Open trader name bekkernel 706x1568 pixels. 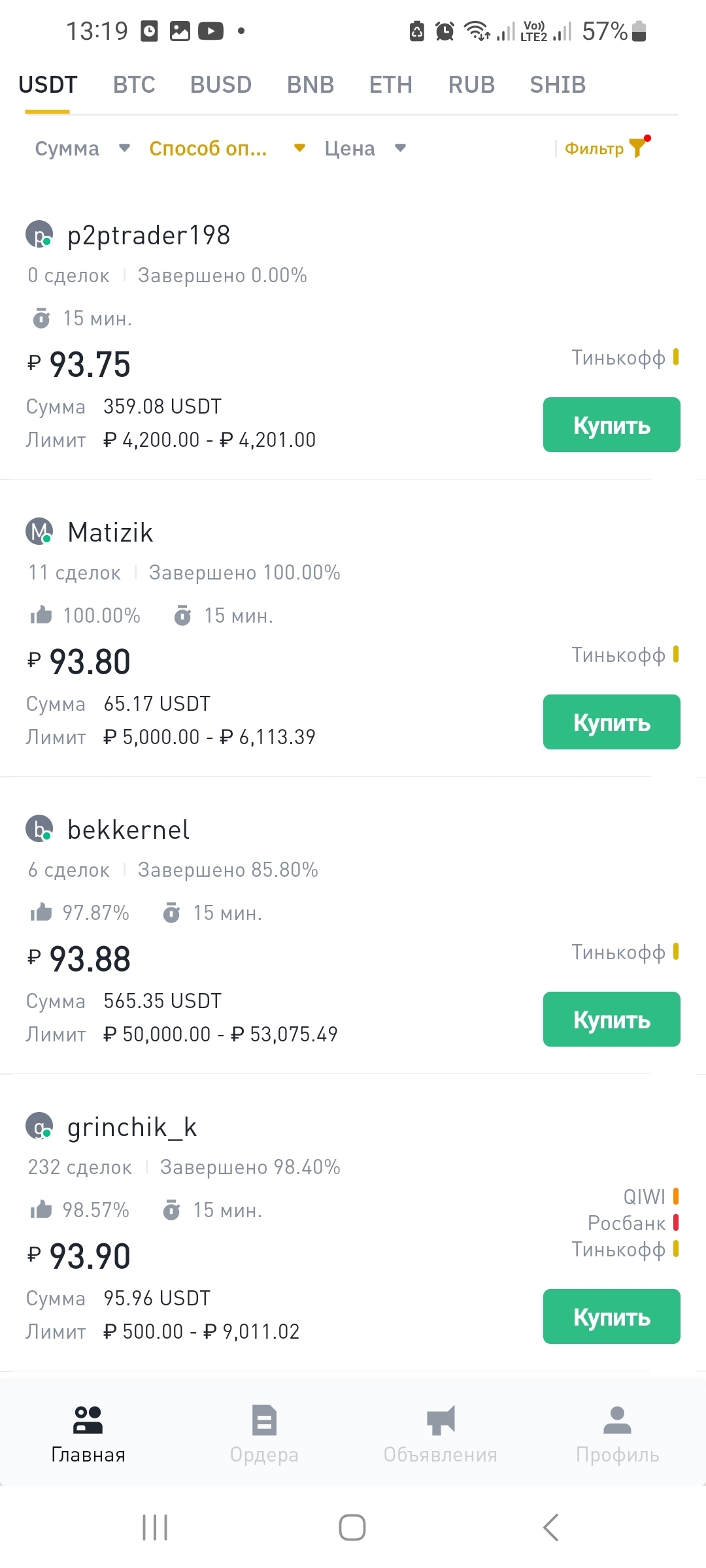click(x=129, y=830)
